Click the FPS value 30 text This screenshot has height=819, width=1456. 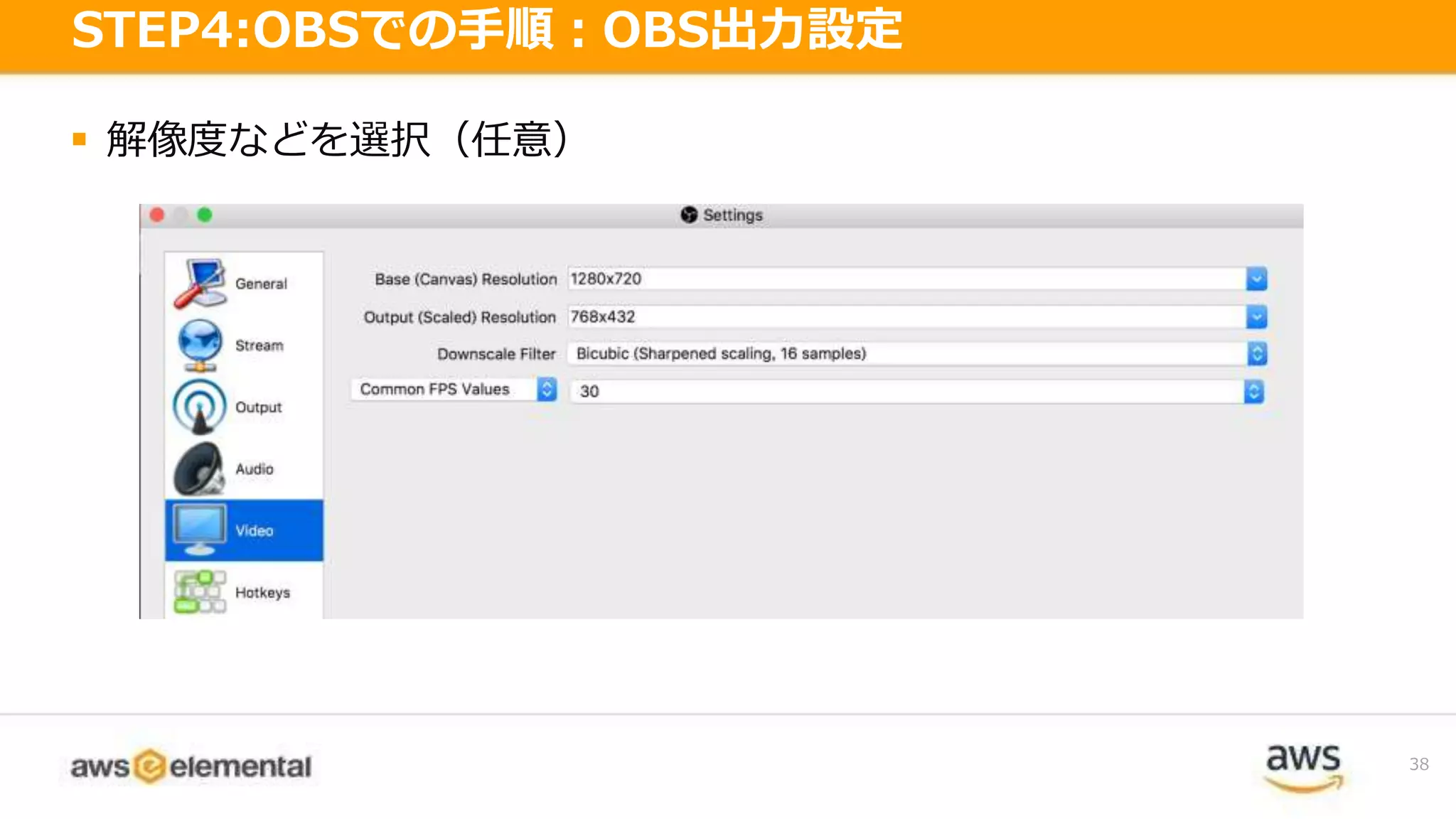coord(589,392)
